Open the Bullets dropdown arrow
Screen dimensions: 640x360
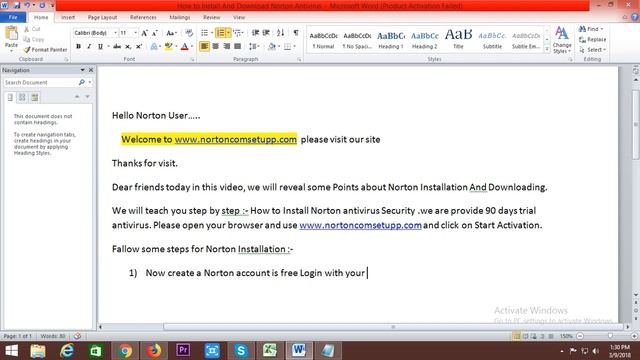click(212, 33)
